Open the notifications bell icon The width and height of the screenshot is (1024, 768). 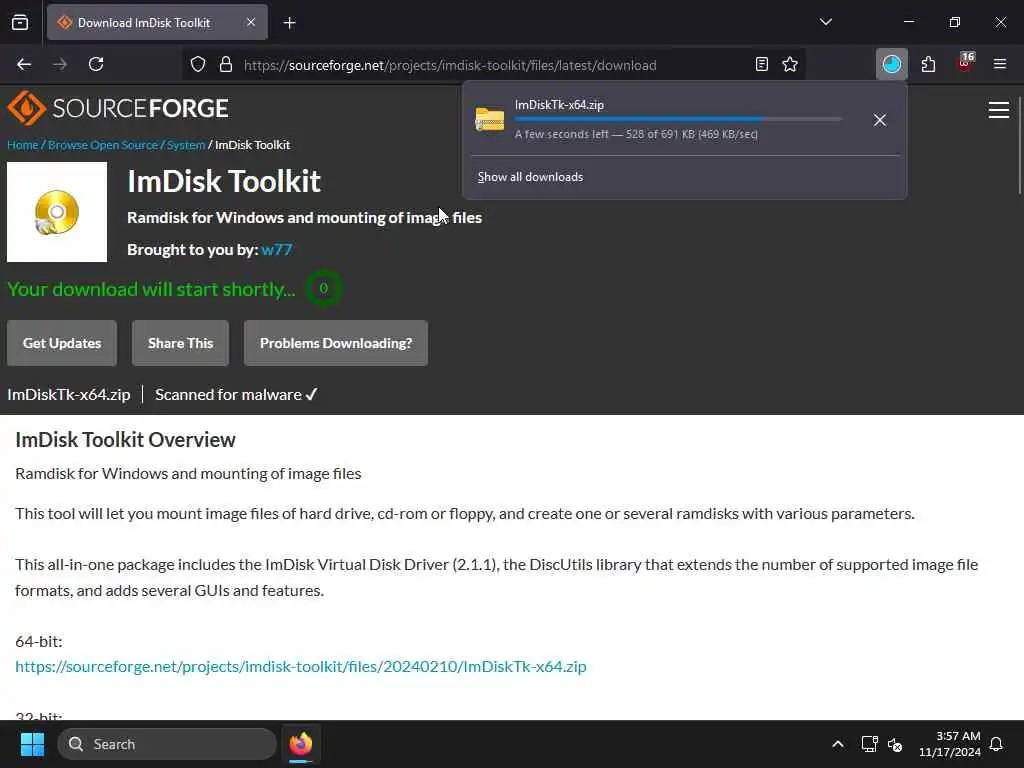(997, 744)
